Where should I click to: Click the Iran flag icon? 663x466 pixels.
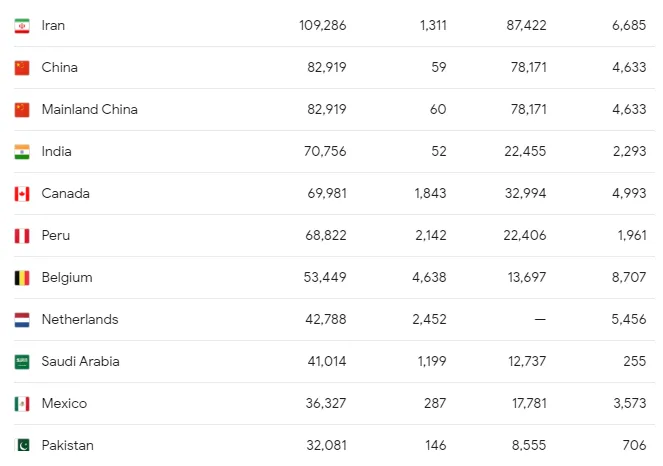22,26
